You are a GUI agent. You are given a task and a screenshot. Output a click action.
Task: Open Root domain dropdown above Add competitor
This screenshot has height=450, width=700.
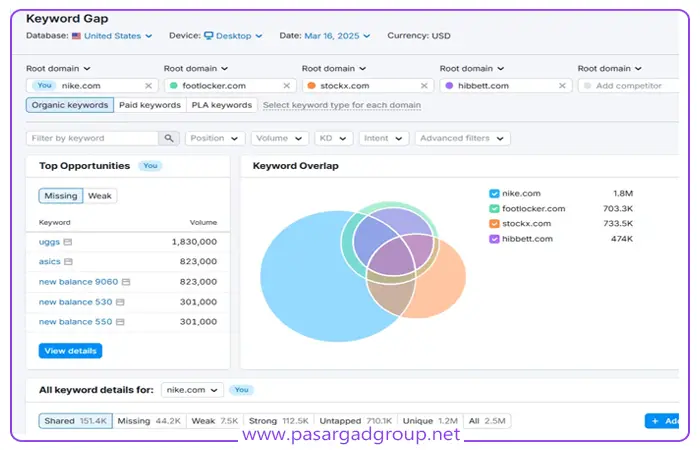pyautogui.click(x=609, y=69)
